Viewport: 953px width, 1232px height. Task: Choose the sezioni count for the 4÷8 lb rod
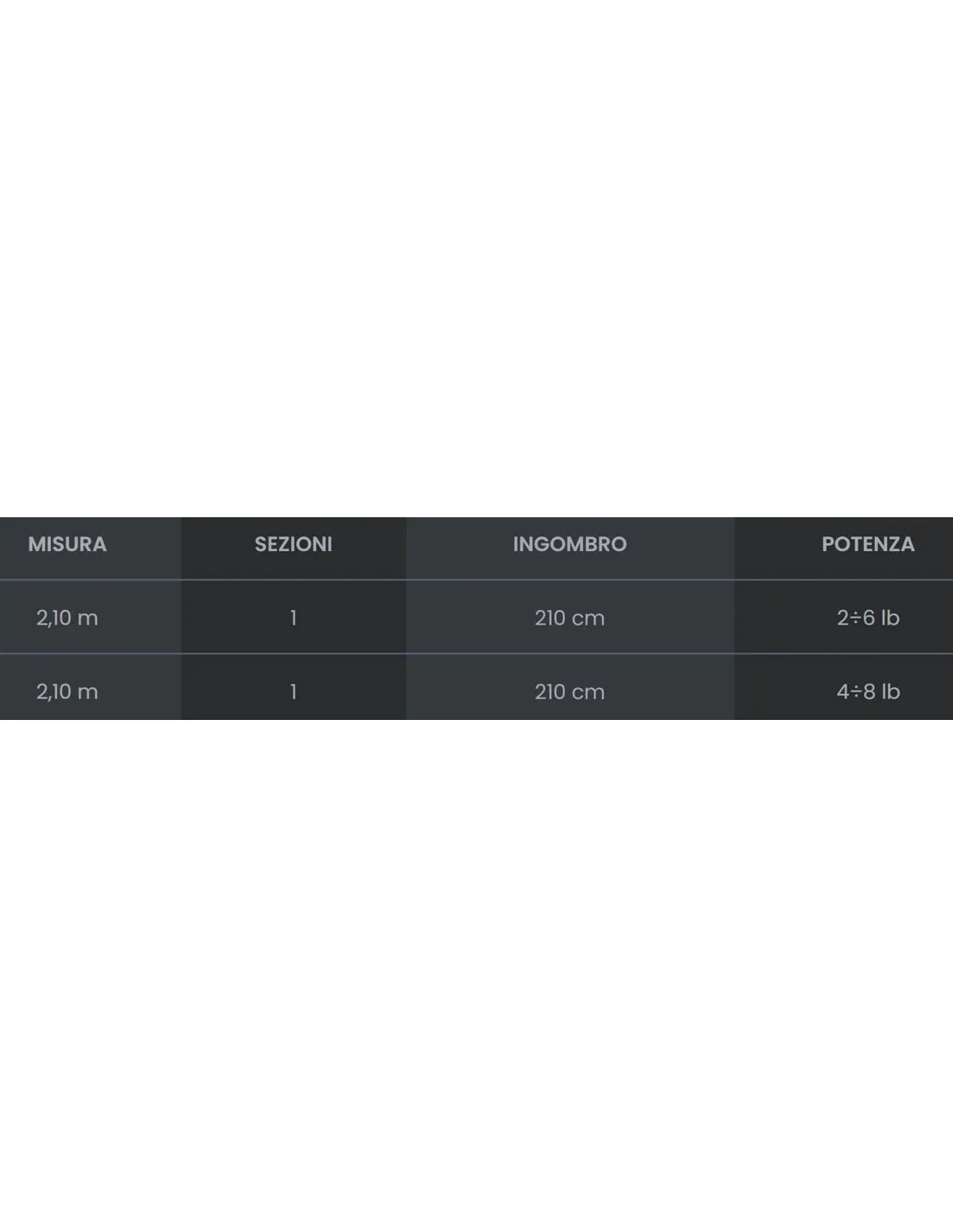pyautogui.click(x=294, y=691)
